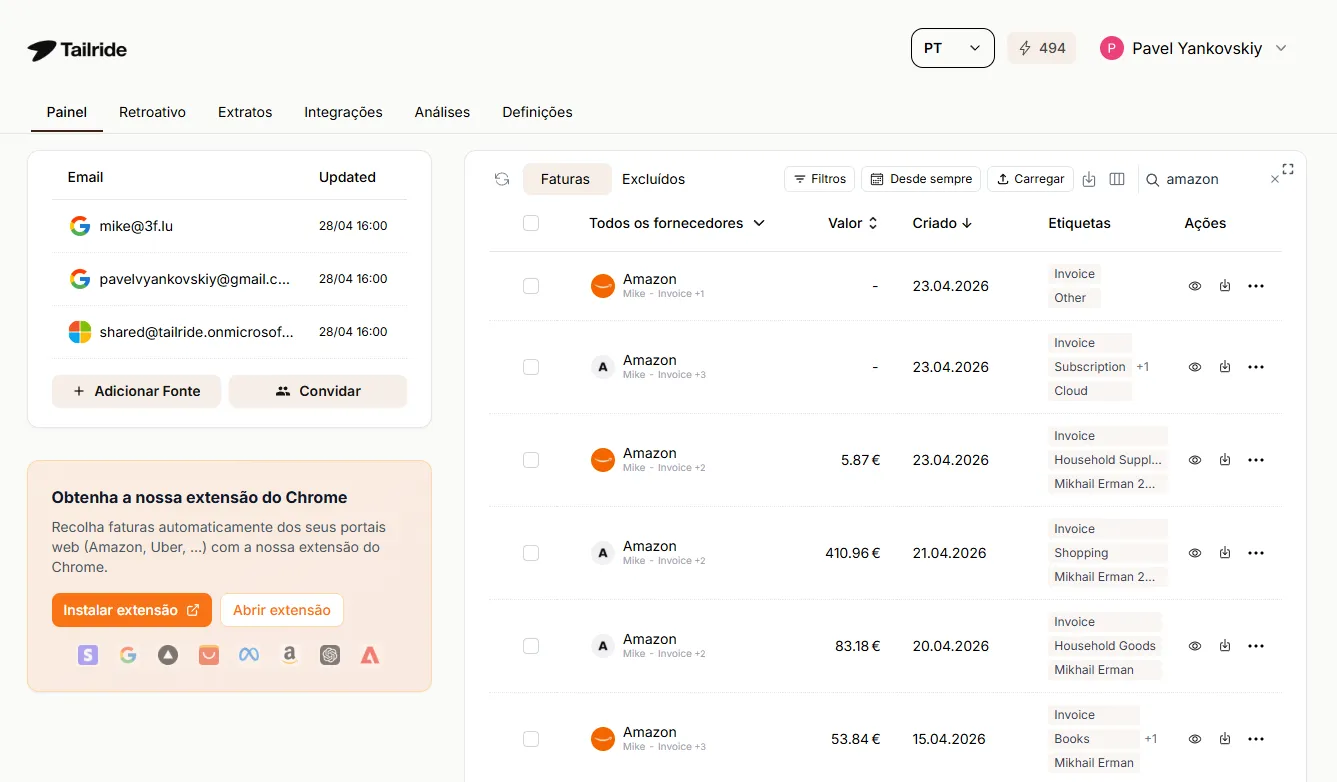The height and width of the screenshot is (782, 1337).
Task: Open the Integrações navigation tab
Action: point(343,112)
